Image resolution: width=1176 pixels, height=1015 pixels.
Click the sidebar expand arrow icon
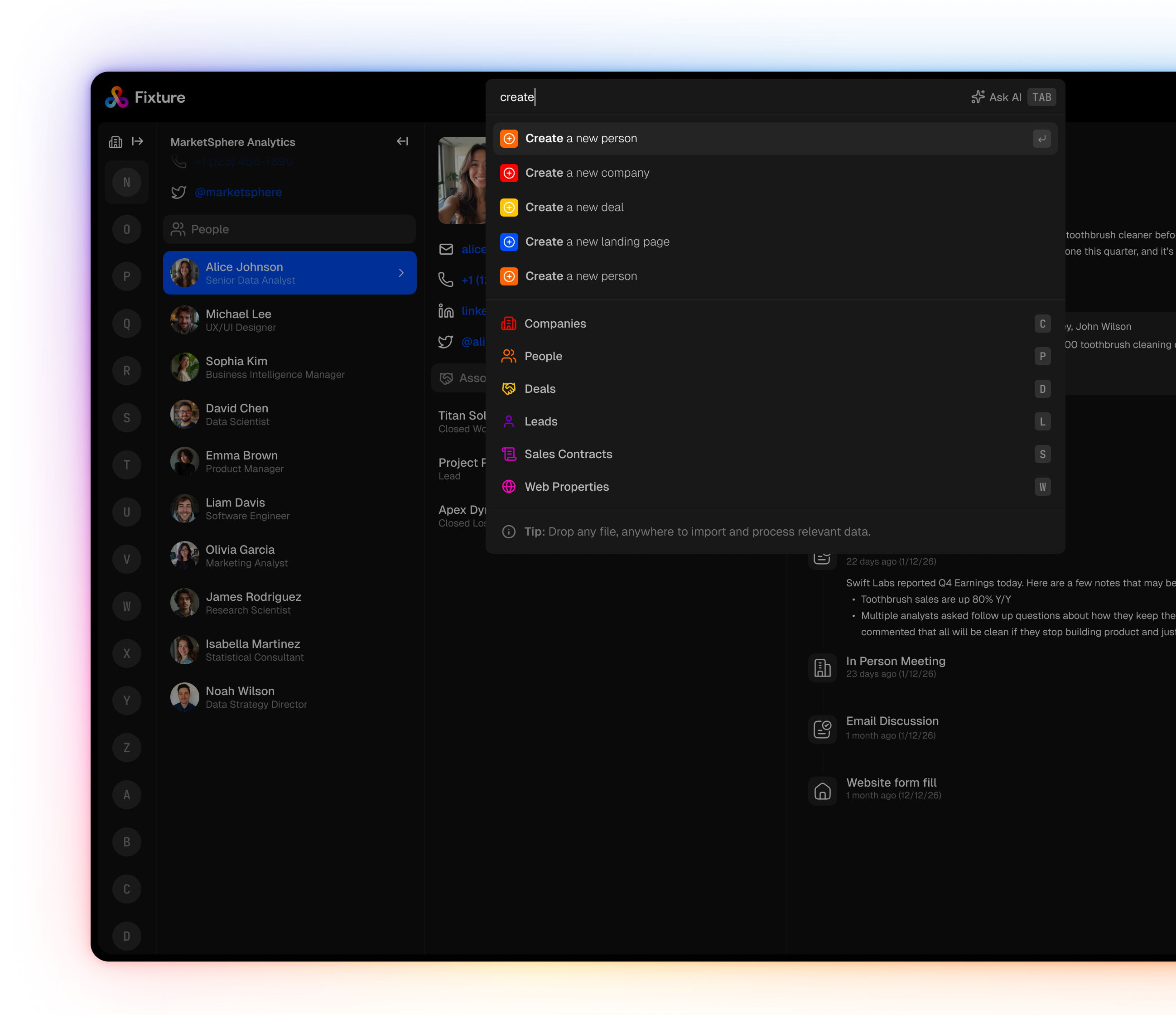138,141
